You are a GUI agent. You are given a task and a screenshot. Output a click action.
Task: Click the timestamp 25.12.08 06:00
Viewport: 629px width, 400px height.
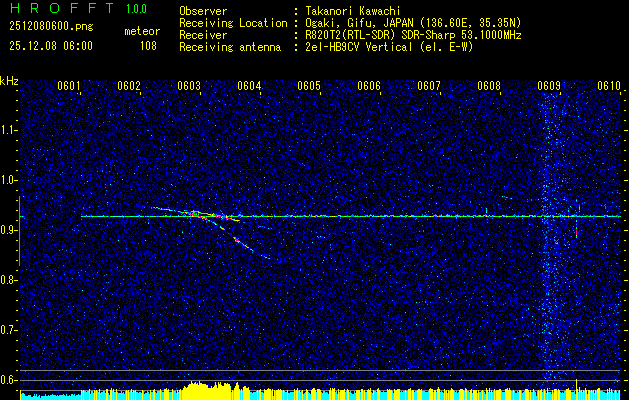(51, 46)
